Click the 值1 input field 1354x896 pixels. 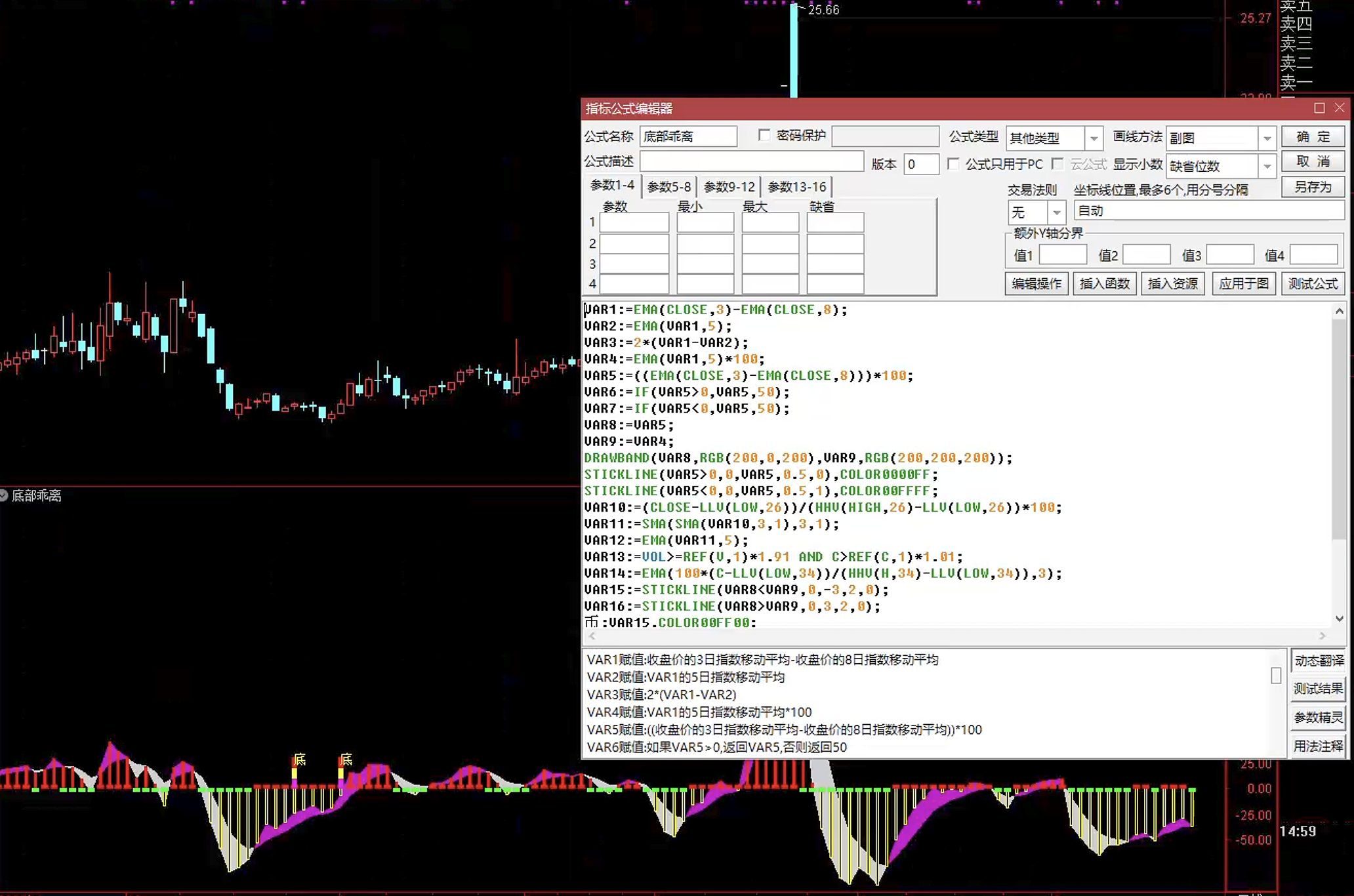click(1063, 255)
